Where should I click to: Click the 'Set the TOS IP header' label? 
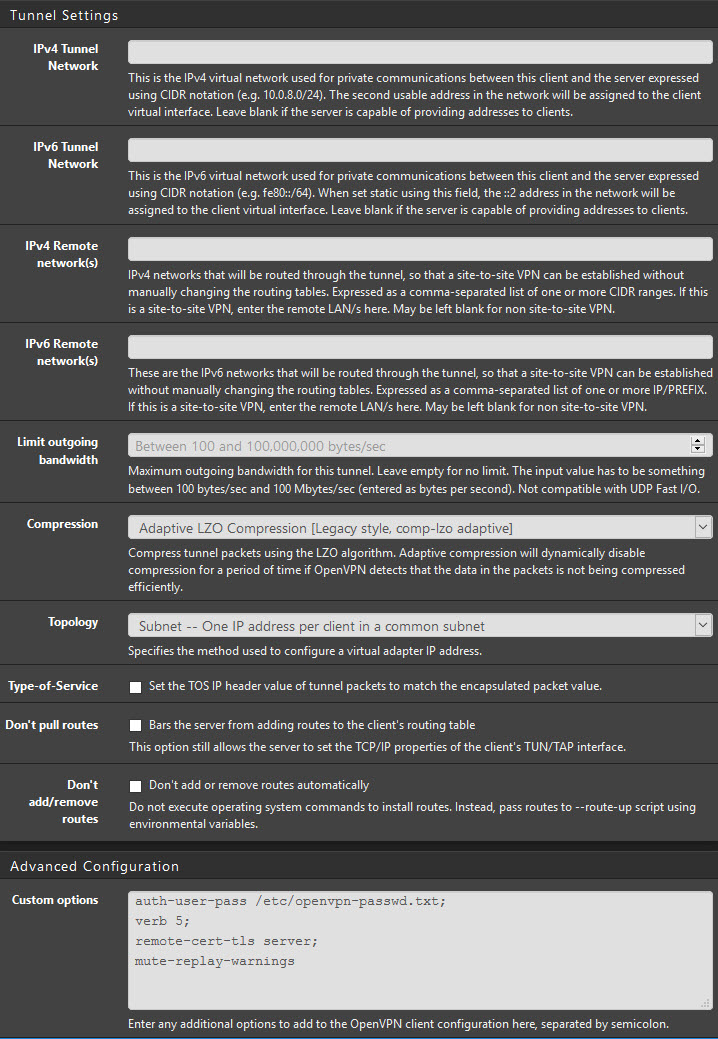[375, 686]
